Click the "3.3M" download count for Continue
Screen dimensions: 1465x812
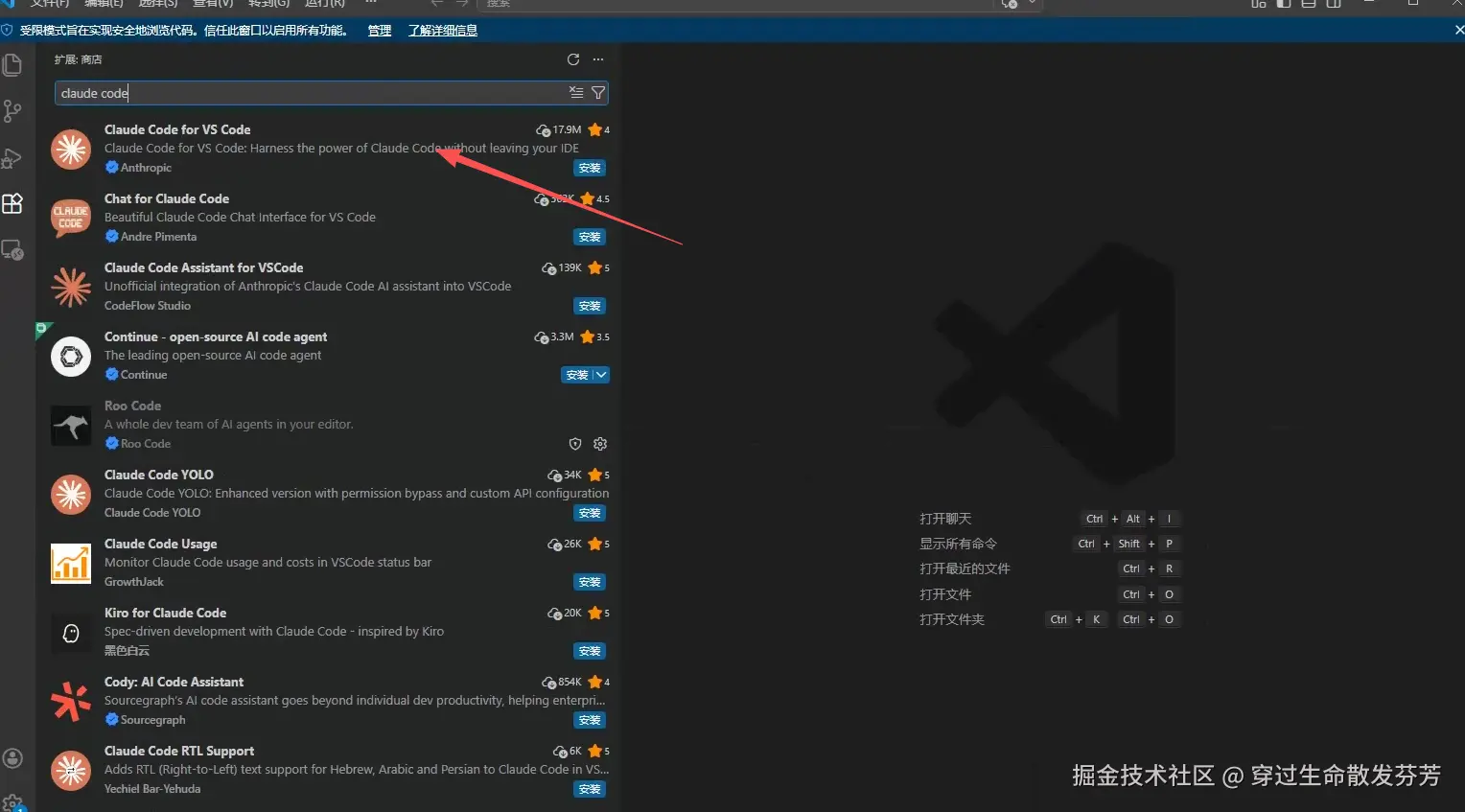(562, 336)
